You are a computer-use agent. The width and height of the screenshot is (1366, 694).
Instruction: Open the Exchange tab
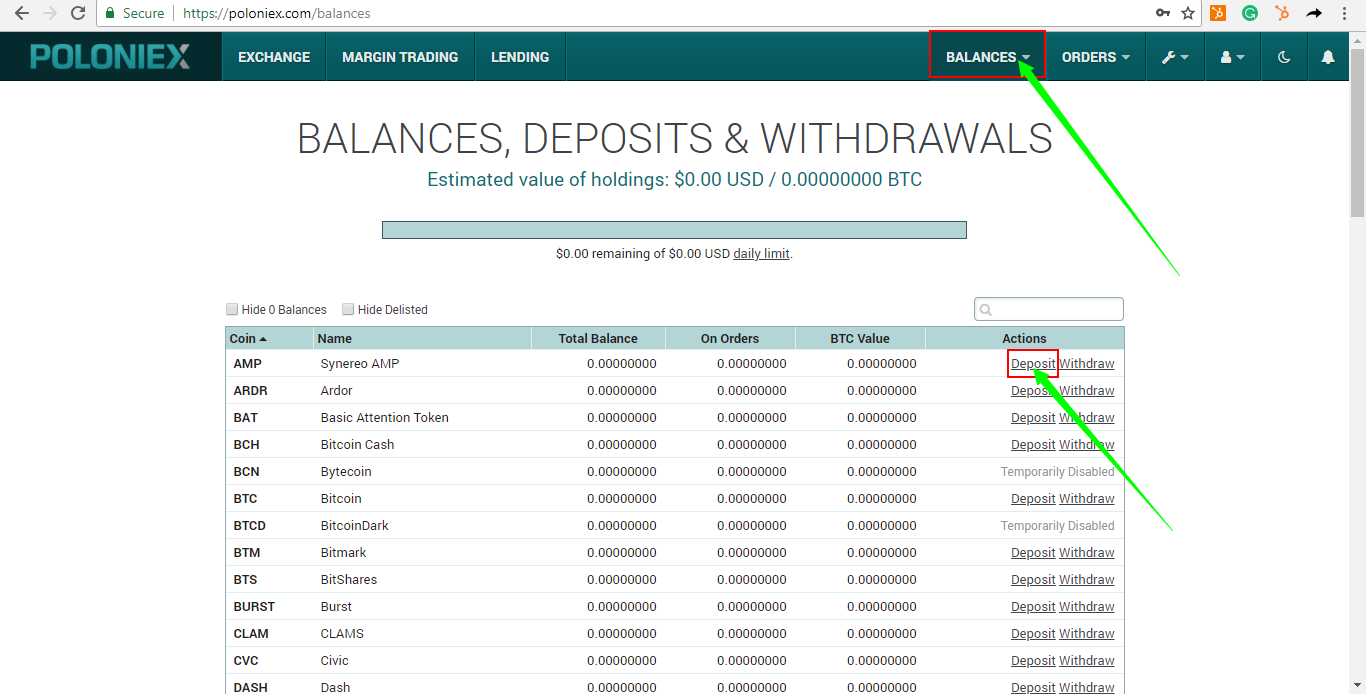click(x=274, y=57)
